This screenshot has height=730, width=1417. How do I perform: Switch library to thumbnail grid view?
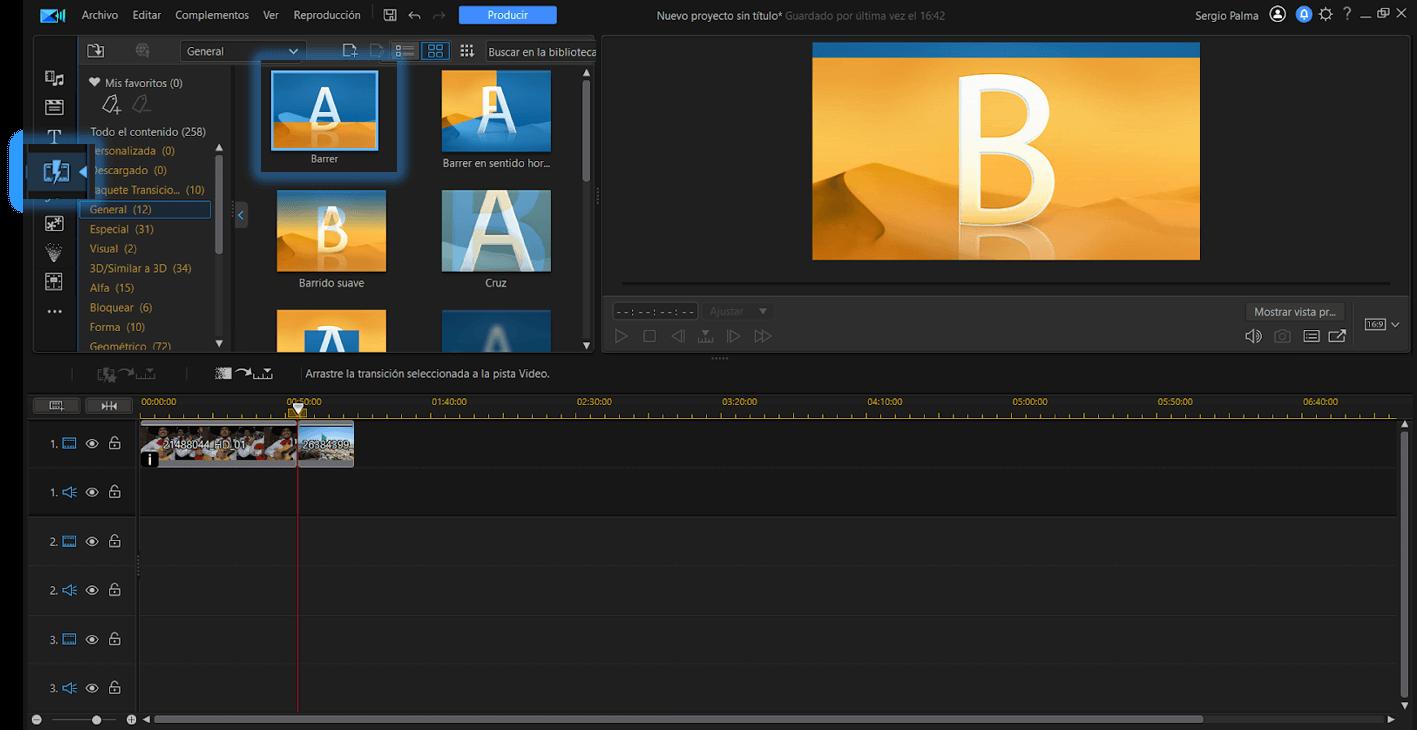pos(436,51)
